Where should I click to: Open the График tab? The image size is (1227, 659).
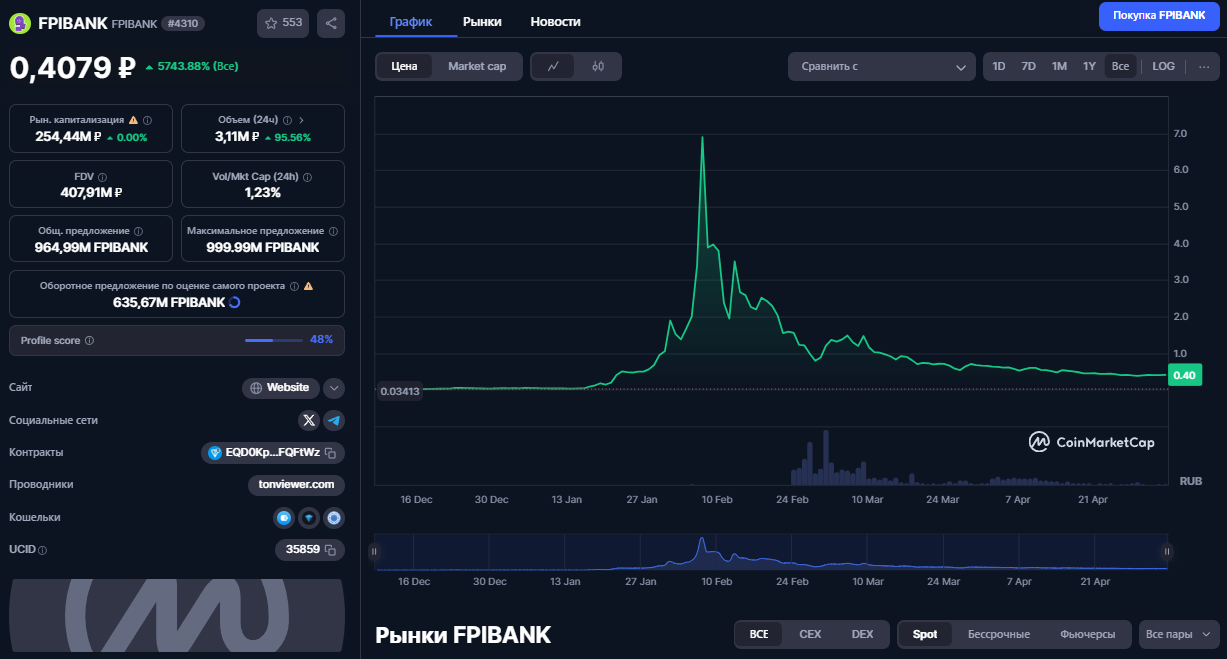point(410,21)
